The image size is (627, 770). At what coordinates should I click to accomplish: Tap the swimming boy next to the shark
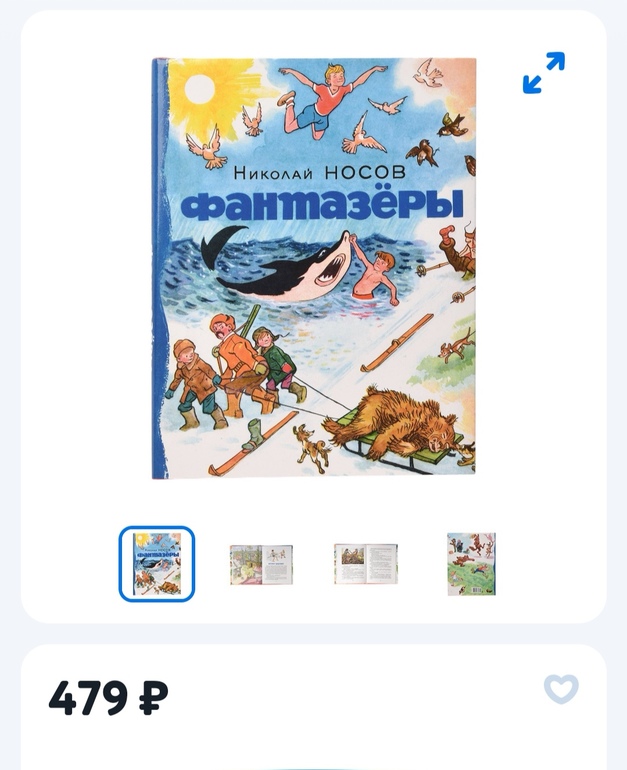(x=377, y=278)
